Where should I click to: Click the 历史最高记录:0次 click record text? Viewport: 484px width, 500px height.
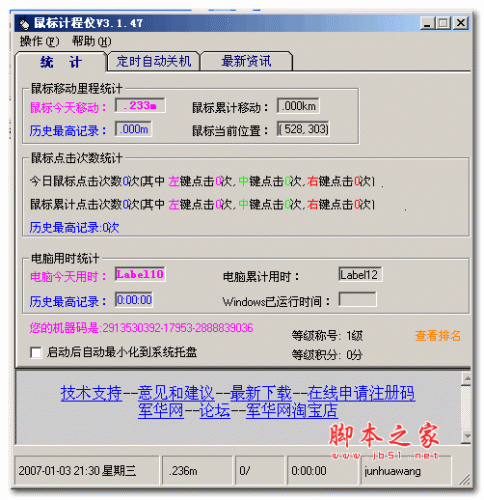74,227
